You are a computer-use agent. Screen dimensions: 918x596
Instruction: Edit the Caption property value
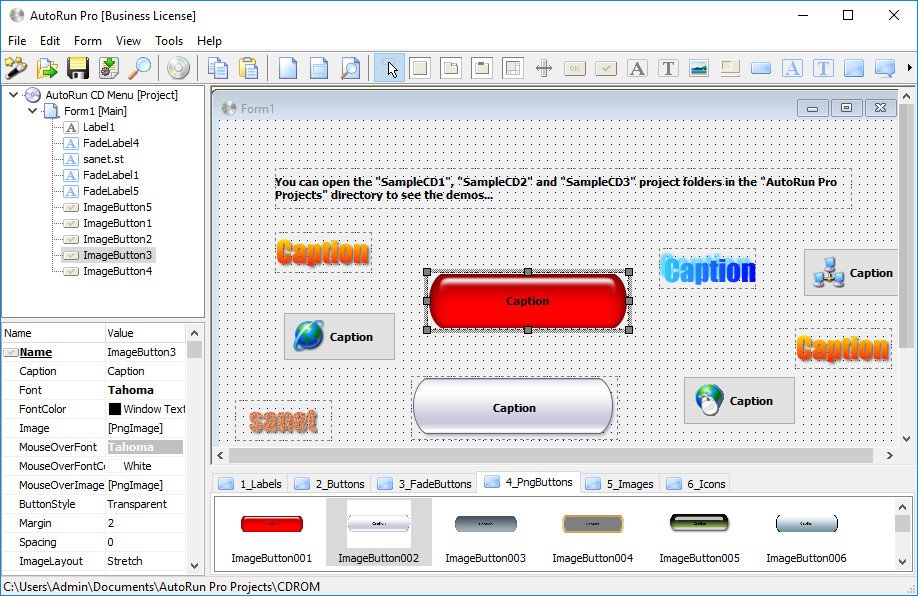click(x=145, y=371)
